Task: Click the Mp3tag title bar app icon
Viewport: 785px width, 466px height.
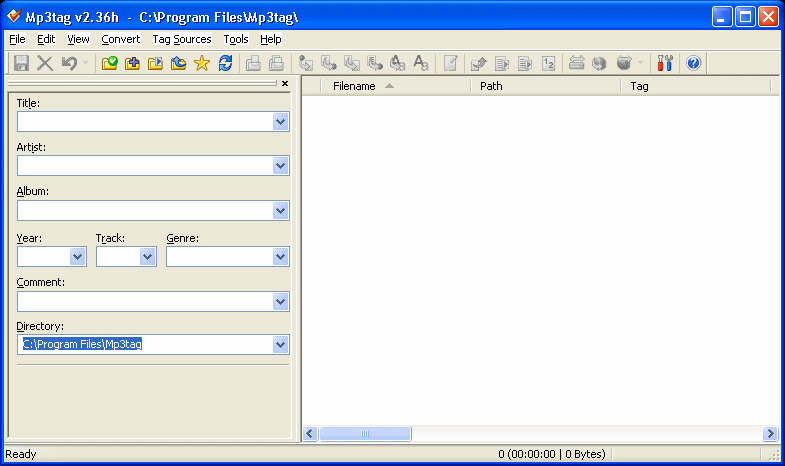Action: [14, 17]
